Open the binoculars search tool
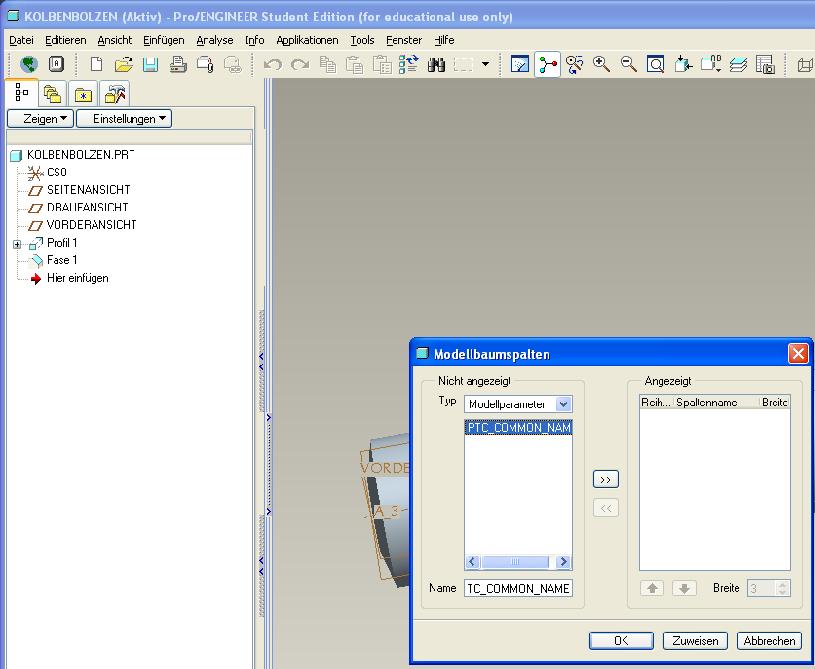The height and width of the screenshot is (669, 815). 436,64
